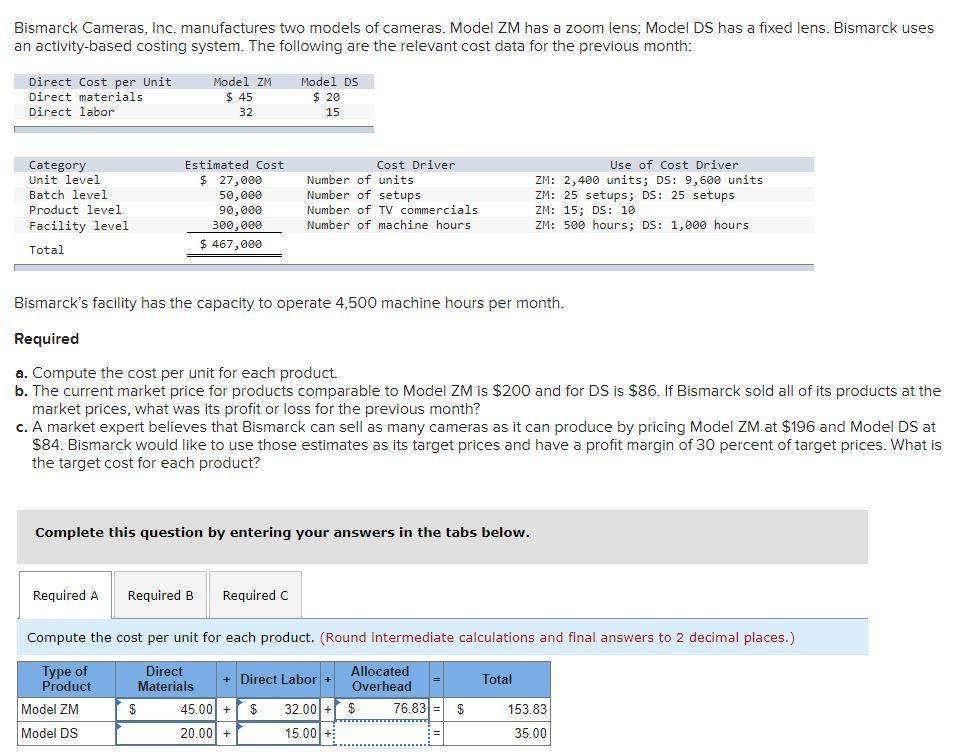Click the 'Batch level' category label

67,195
